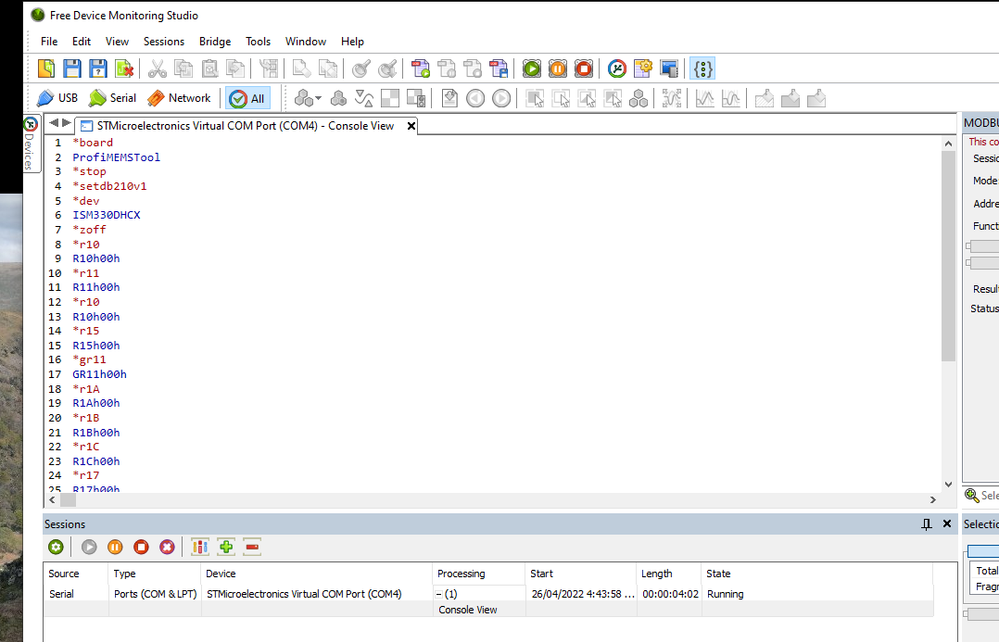The image size is (999, 642).
Task: Pin the Sessions panel
Action: click(926, 524)
